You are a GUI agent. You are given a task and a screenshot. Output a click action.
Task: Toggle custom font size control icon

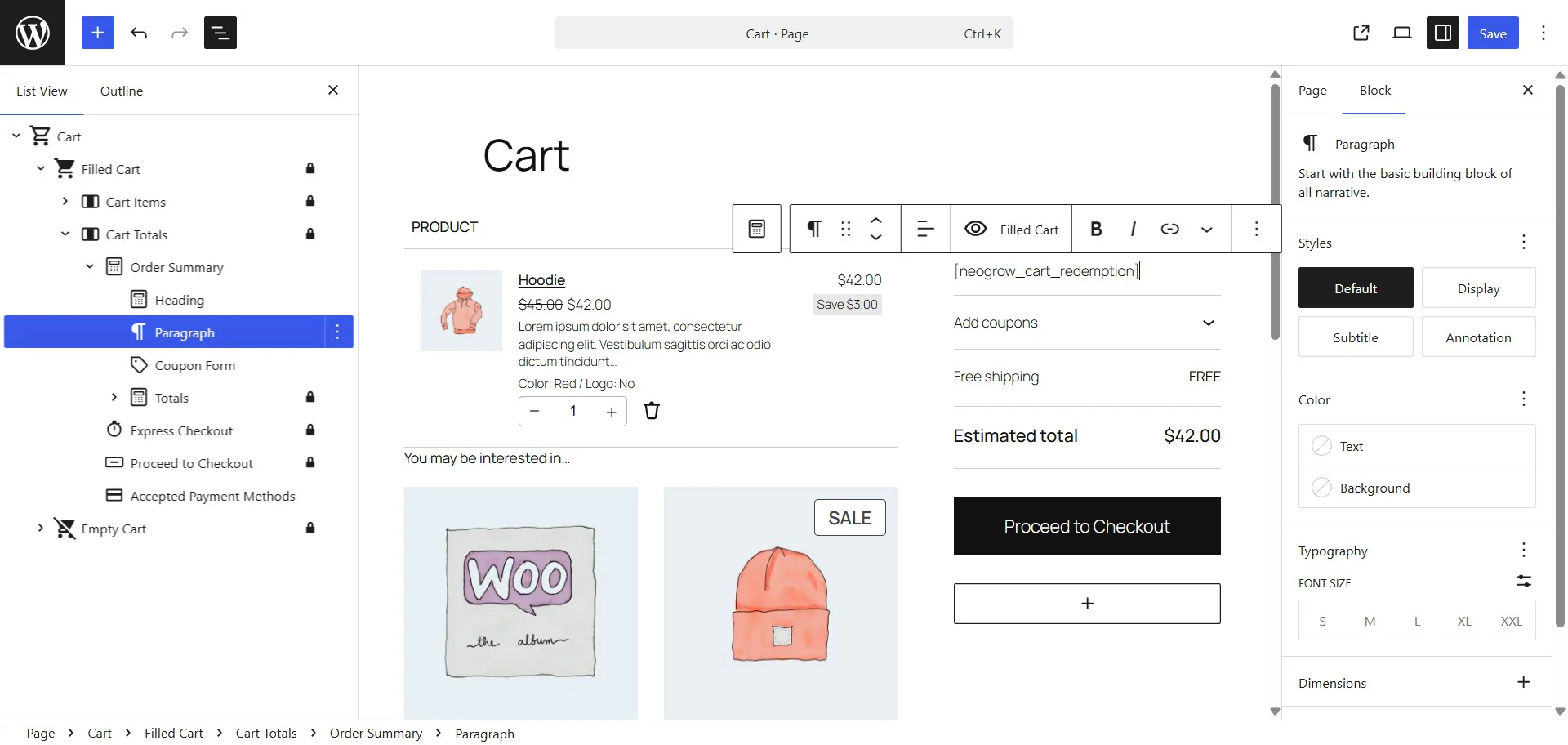(x=1524, y=581)
